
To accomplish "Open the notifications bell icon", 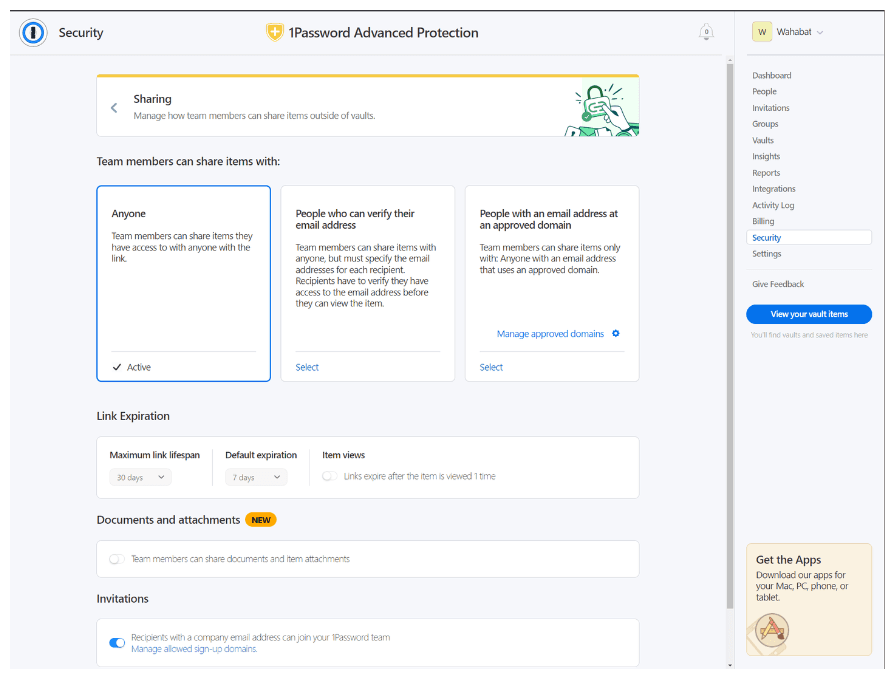I will point(706,32).
